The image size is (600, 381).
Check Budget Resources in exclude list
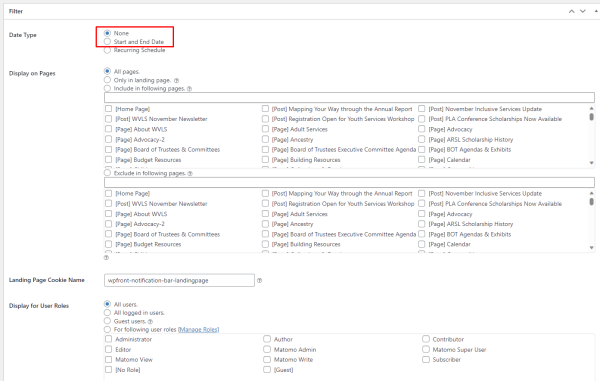click(109, 244)
